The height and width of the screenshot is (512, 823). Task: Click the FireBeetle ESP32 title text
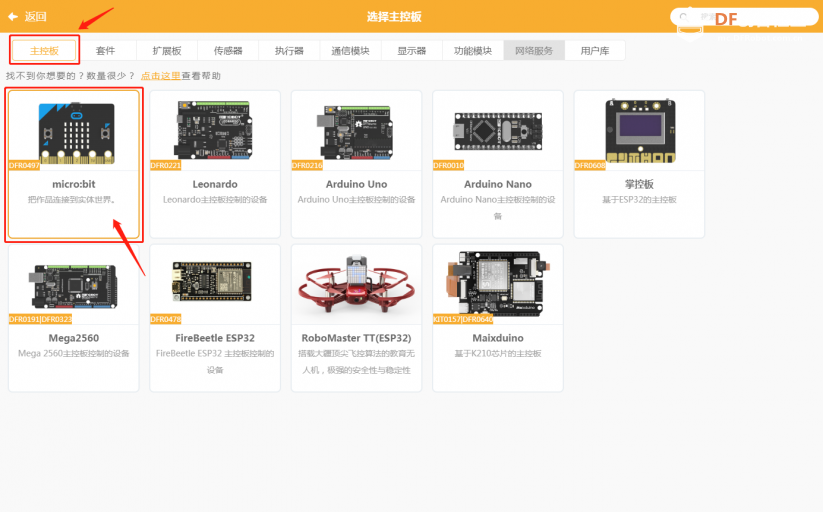coord(215,338)
